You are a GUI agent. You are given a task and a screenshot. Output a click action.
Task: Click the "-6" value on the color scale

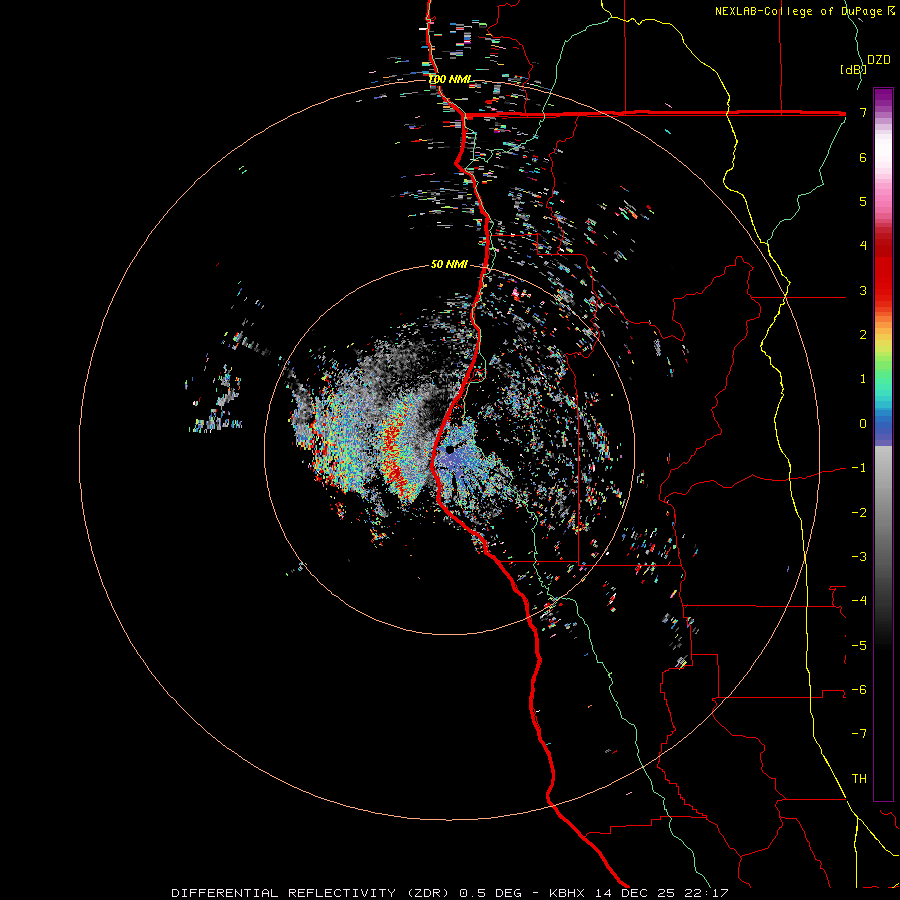pos(859,690)
